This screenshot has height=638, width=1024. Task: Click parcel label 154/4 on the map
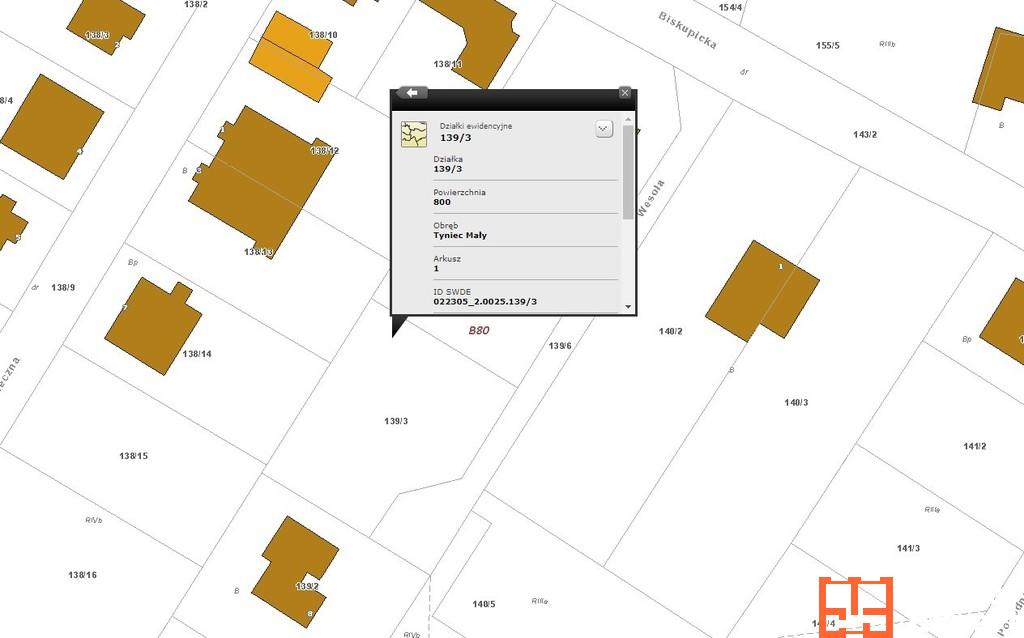(x=730, y=8)
